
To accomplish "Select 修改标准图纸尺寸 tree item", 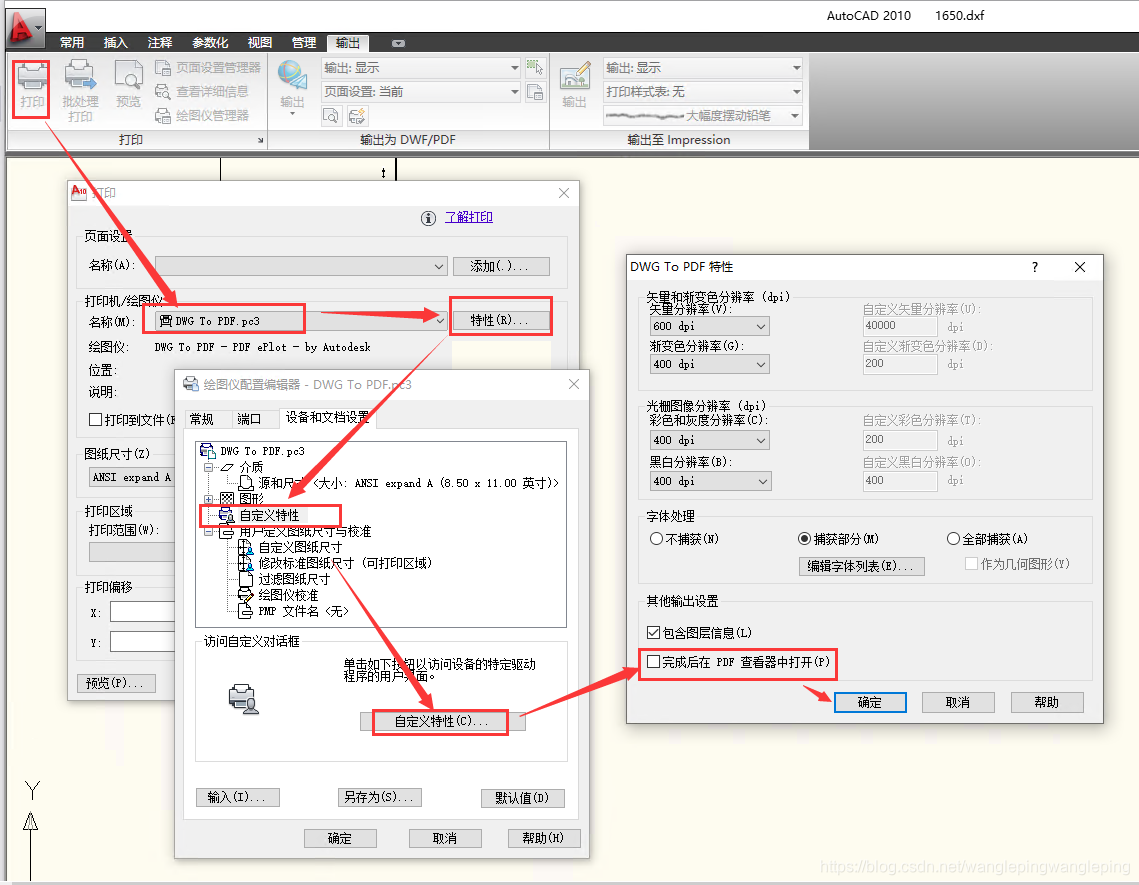I will tap(336, 563).
